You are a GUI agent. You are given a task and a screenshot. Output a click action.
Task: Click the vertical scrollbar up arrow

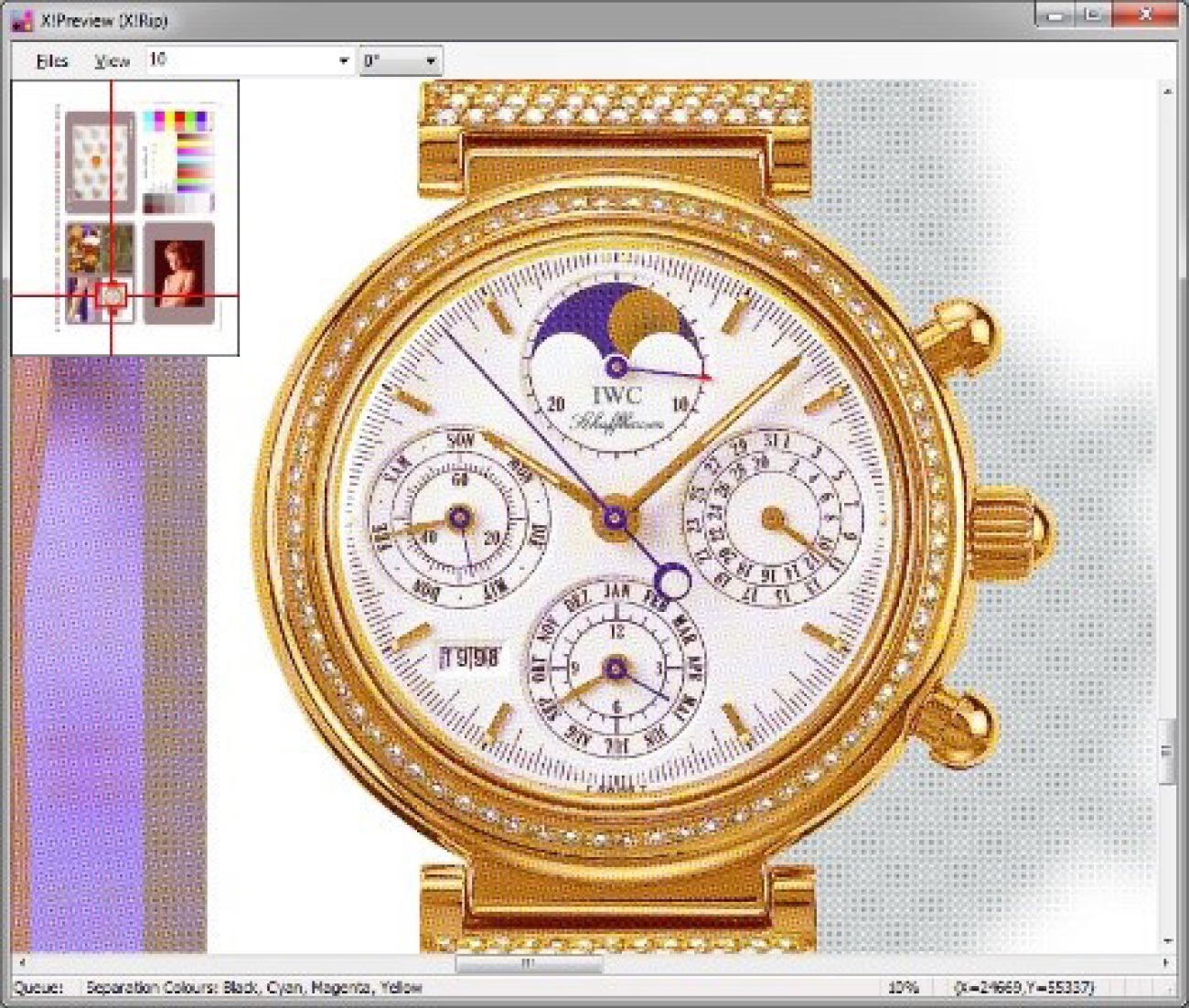point(1167,91)
